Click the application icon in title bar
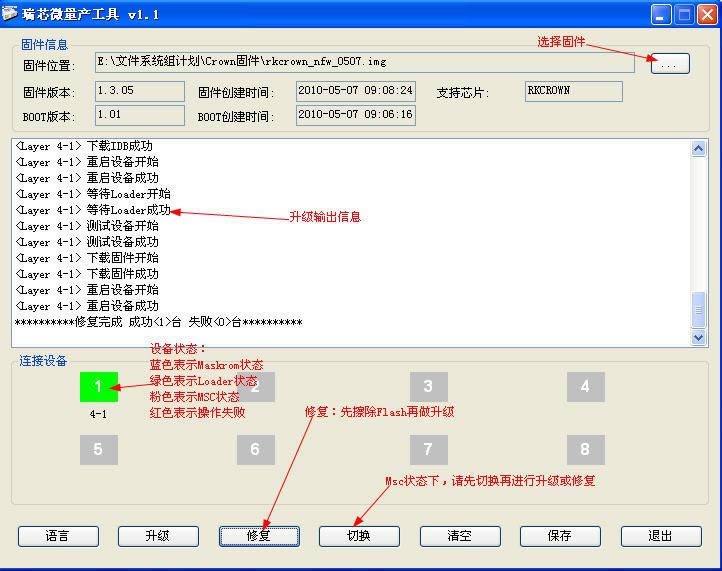Screen dimensions: 722x571 coord(11,14)
